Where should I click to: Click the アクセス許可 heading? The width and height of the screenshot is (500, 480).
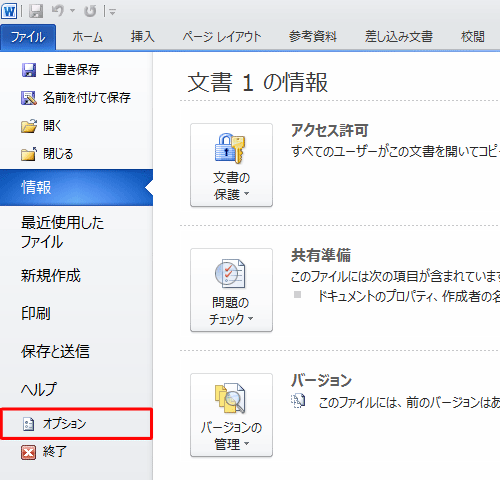[330, 130]
